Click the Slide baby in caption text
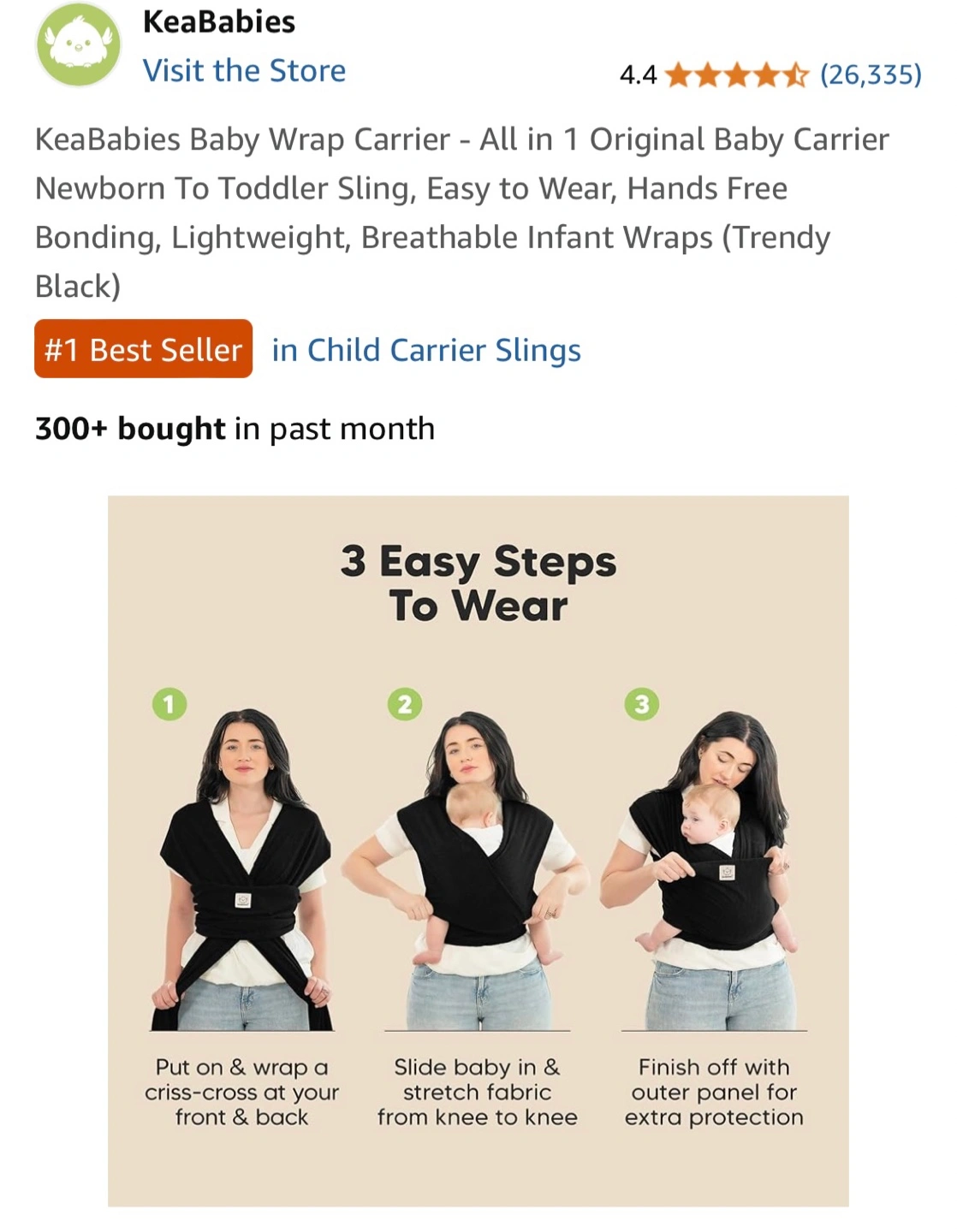 478,1092
